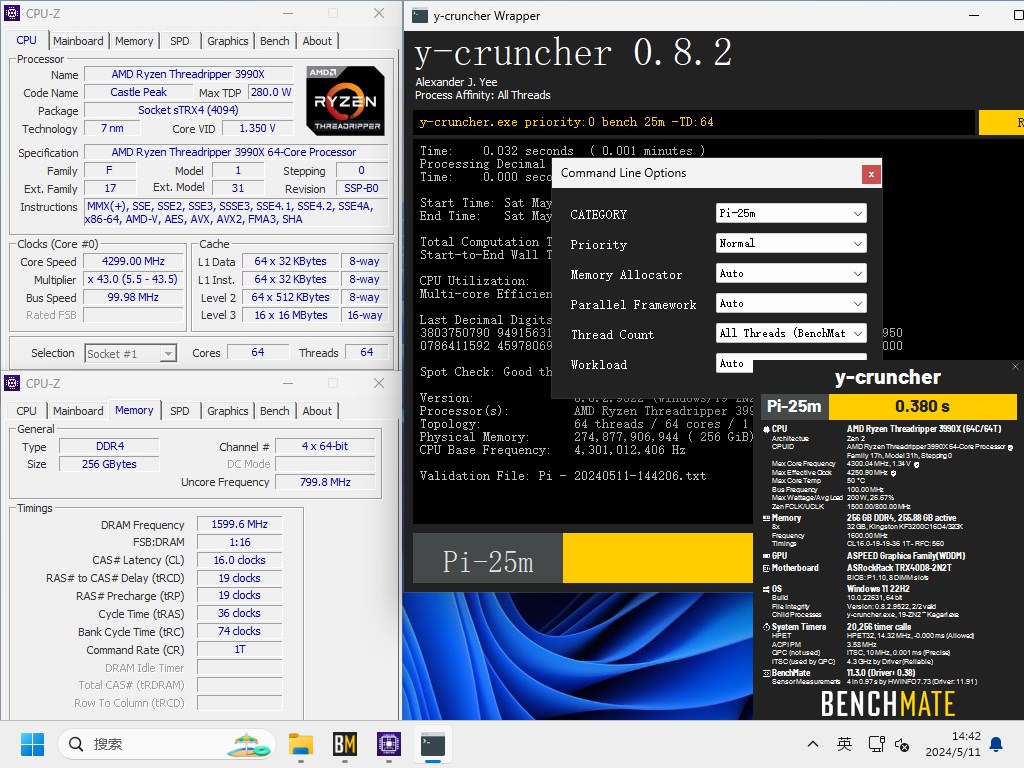Select Graphics tab in top CPU-Z window
Screen dimensions: 1024x768
point(227,41)
